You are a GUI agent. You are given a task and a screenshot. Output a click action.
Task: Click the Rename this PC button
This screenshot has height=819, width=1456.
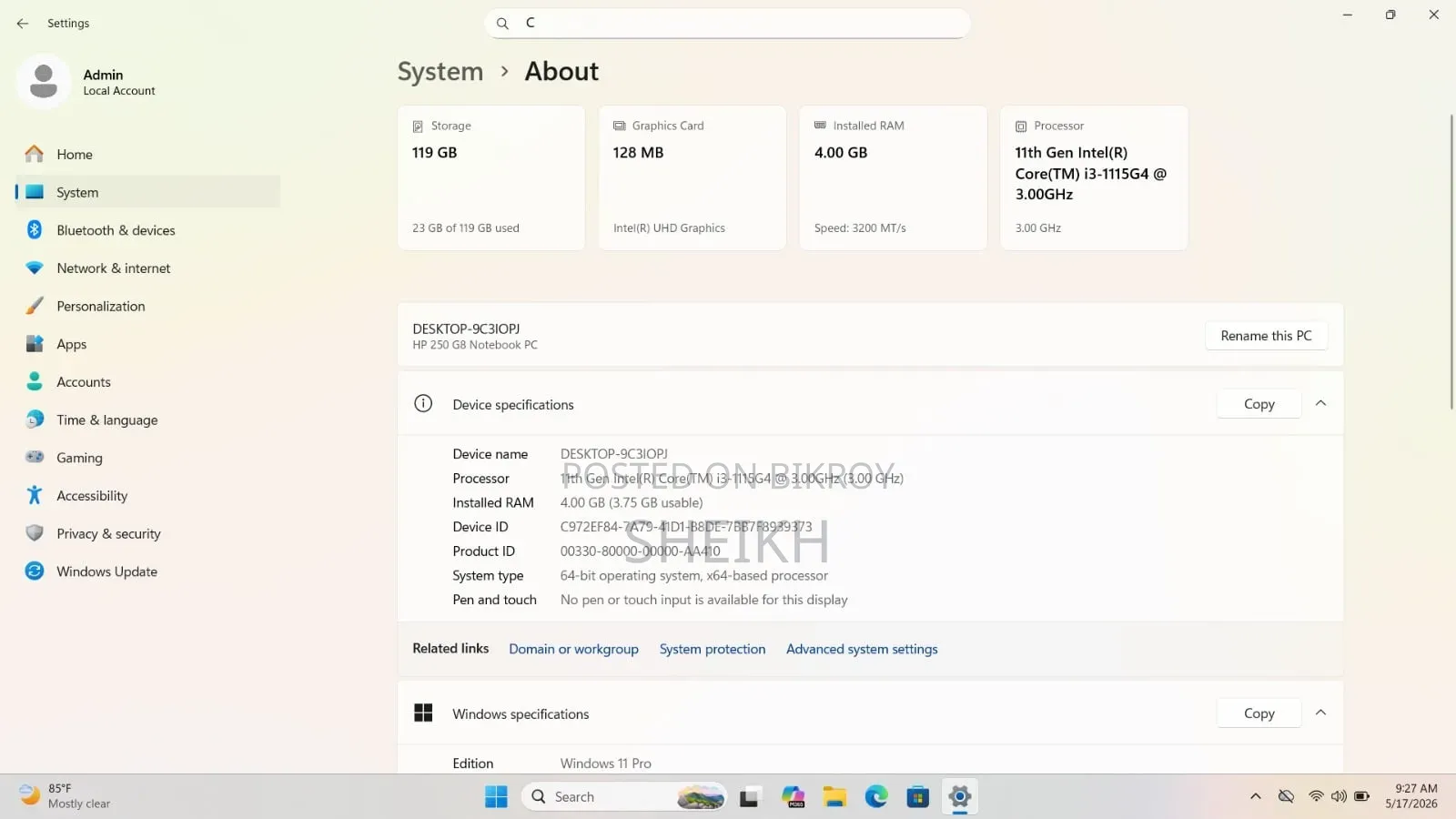1266,336
